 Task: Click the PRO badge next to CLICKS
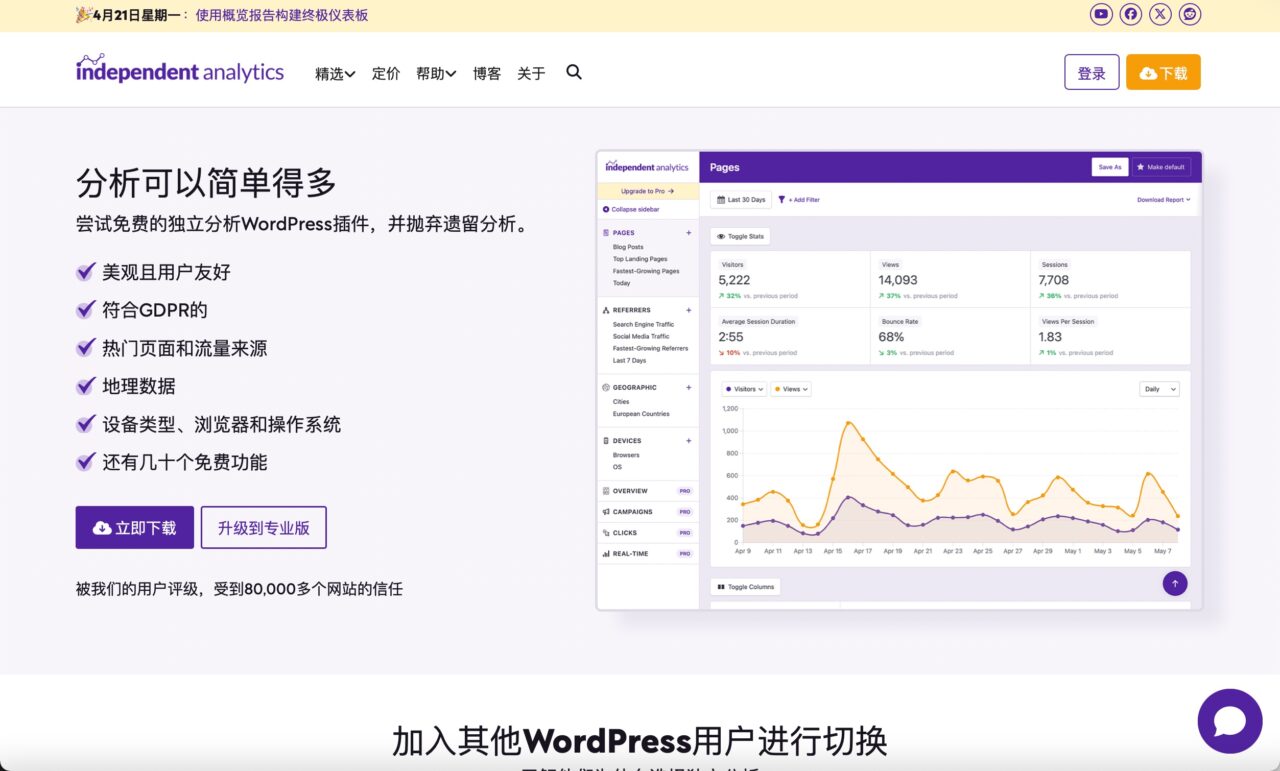(x=685, y=533)
